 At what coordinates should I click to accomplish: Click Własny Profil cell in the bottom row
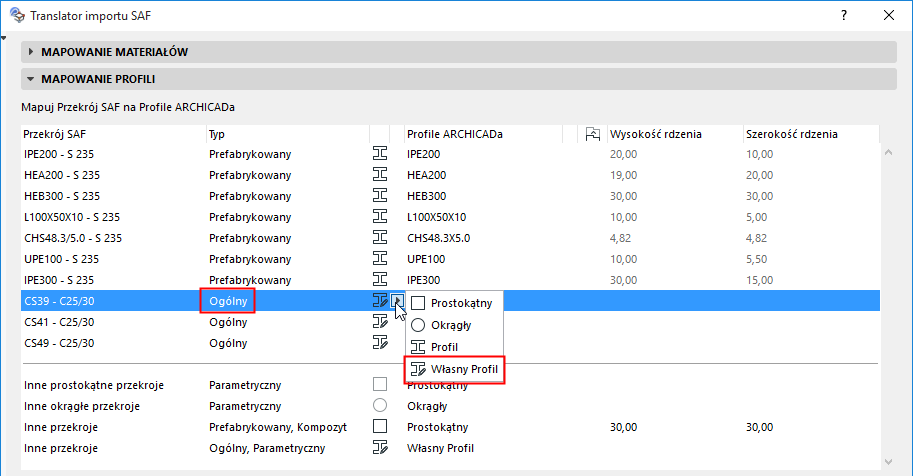440,448
